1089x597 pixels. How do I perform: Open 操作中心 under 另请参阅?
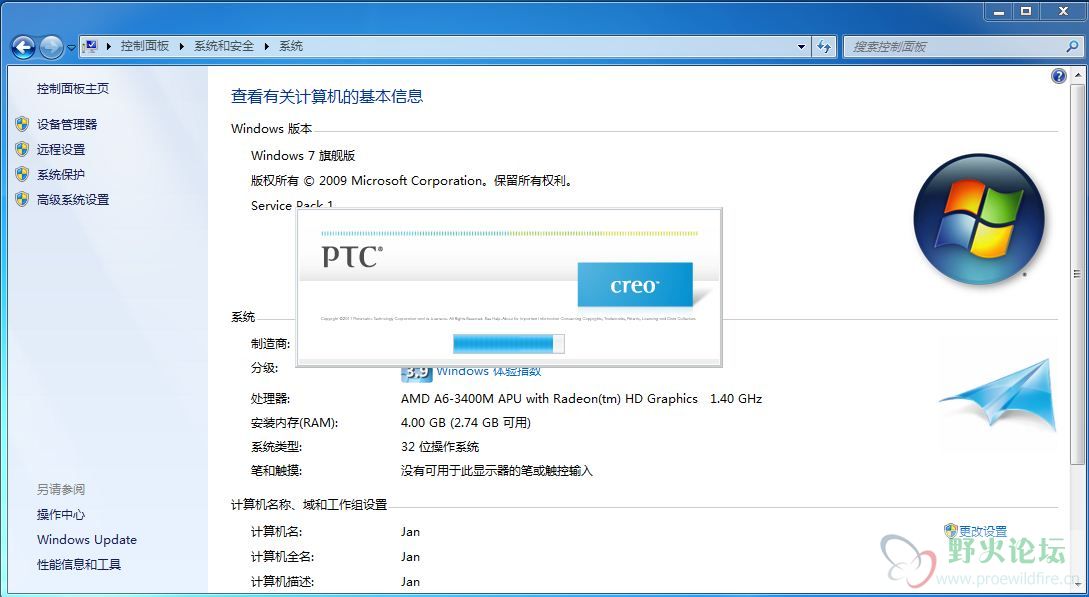(61, 514)
